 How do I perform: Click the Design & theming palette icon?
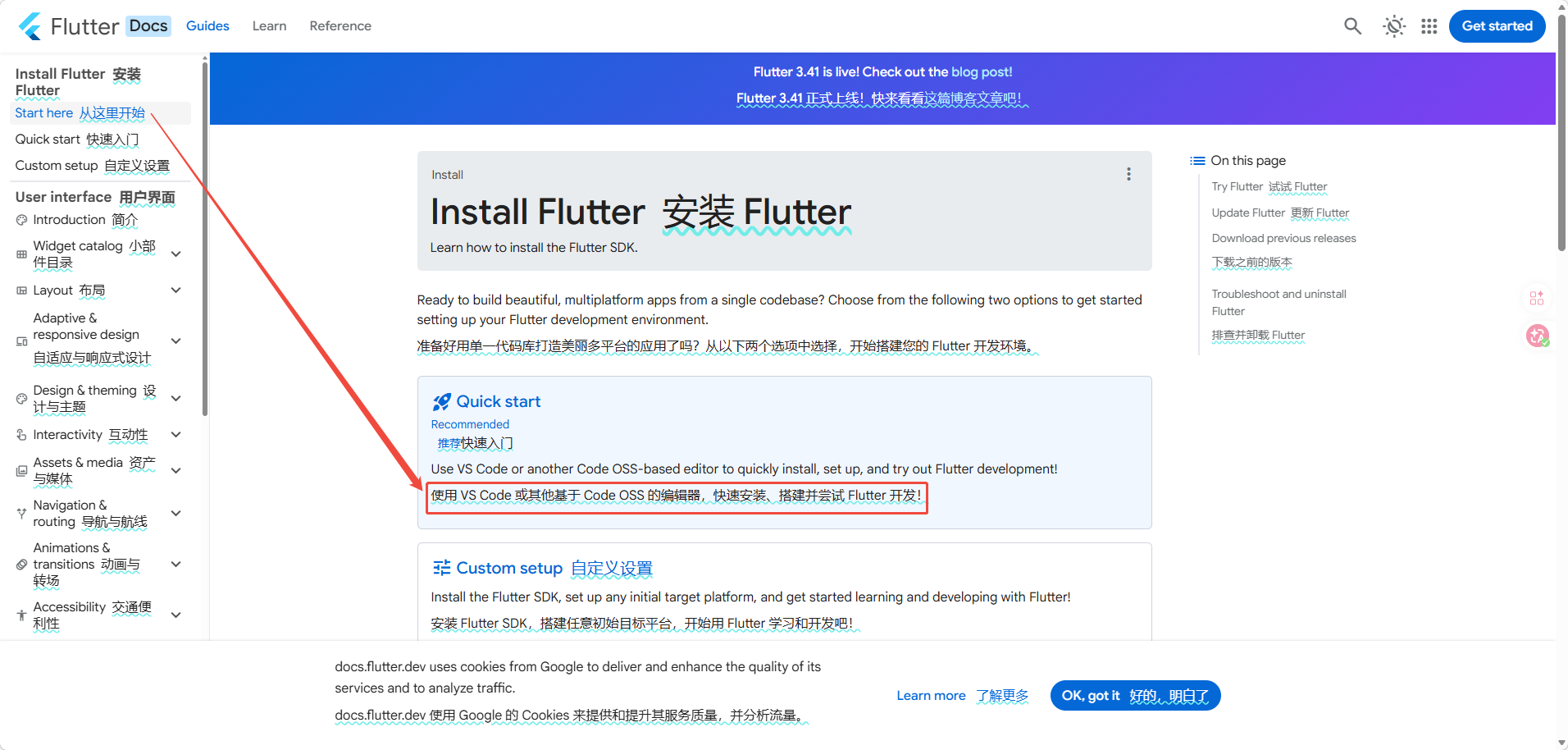click(x=22, y=399)
